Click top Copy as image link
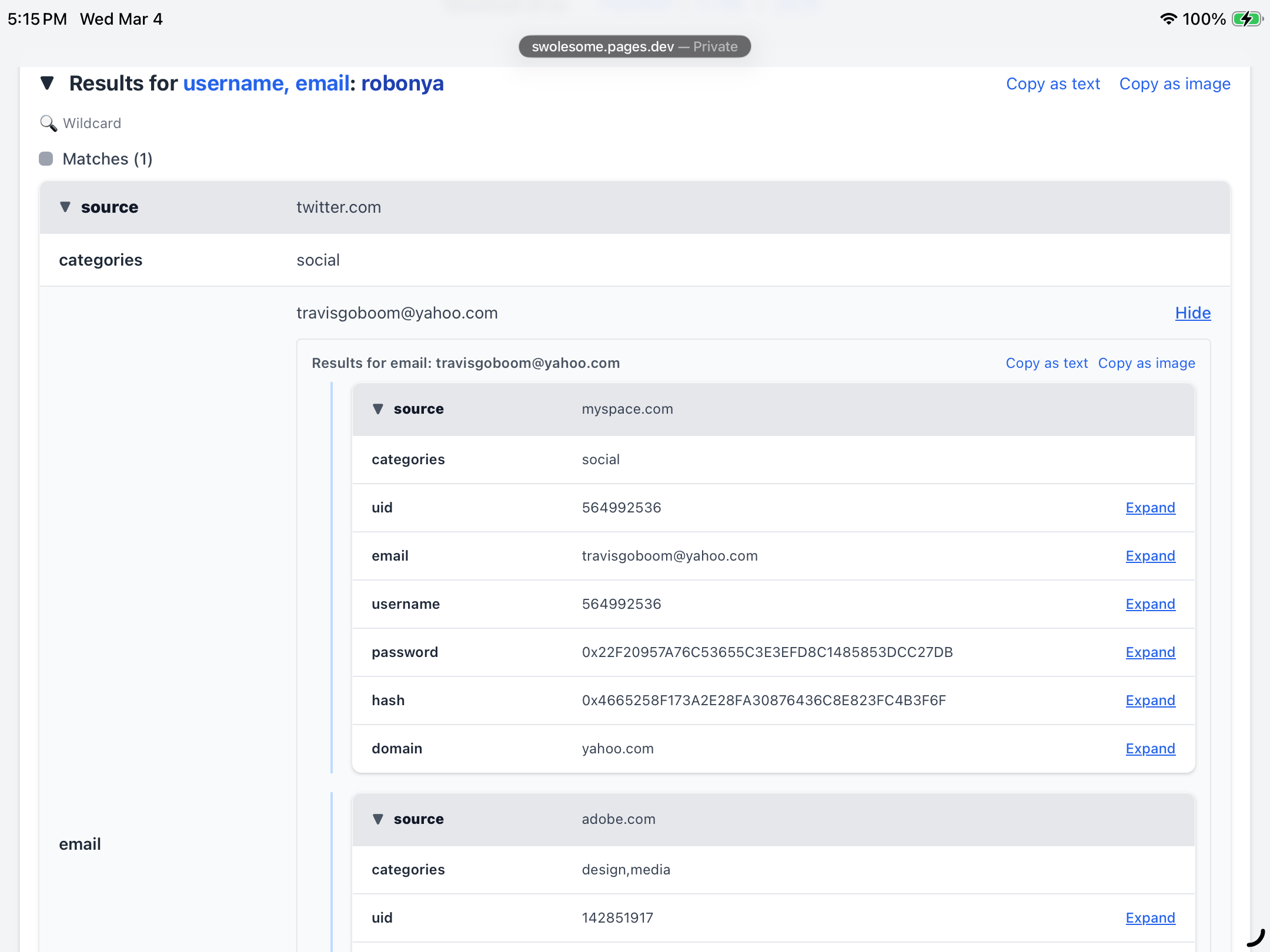The height and width of the screenshot is (952, 1270). (1174, 84)
